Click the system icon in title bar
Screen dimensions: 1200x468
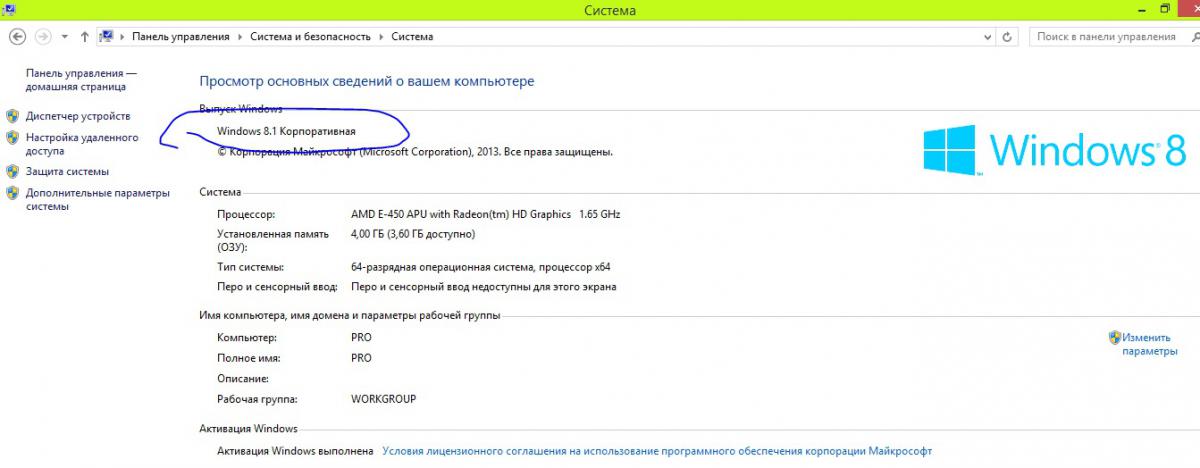pos(8,9)
